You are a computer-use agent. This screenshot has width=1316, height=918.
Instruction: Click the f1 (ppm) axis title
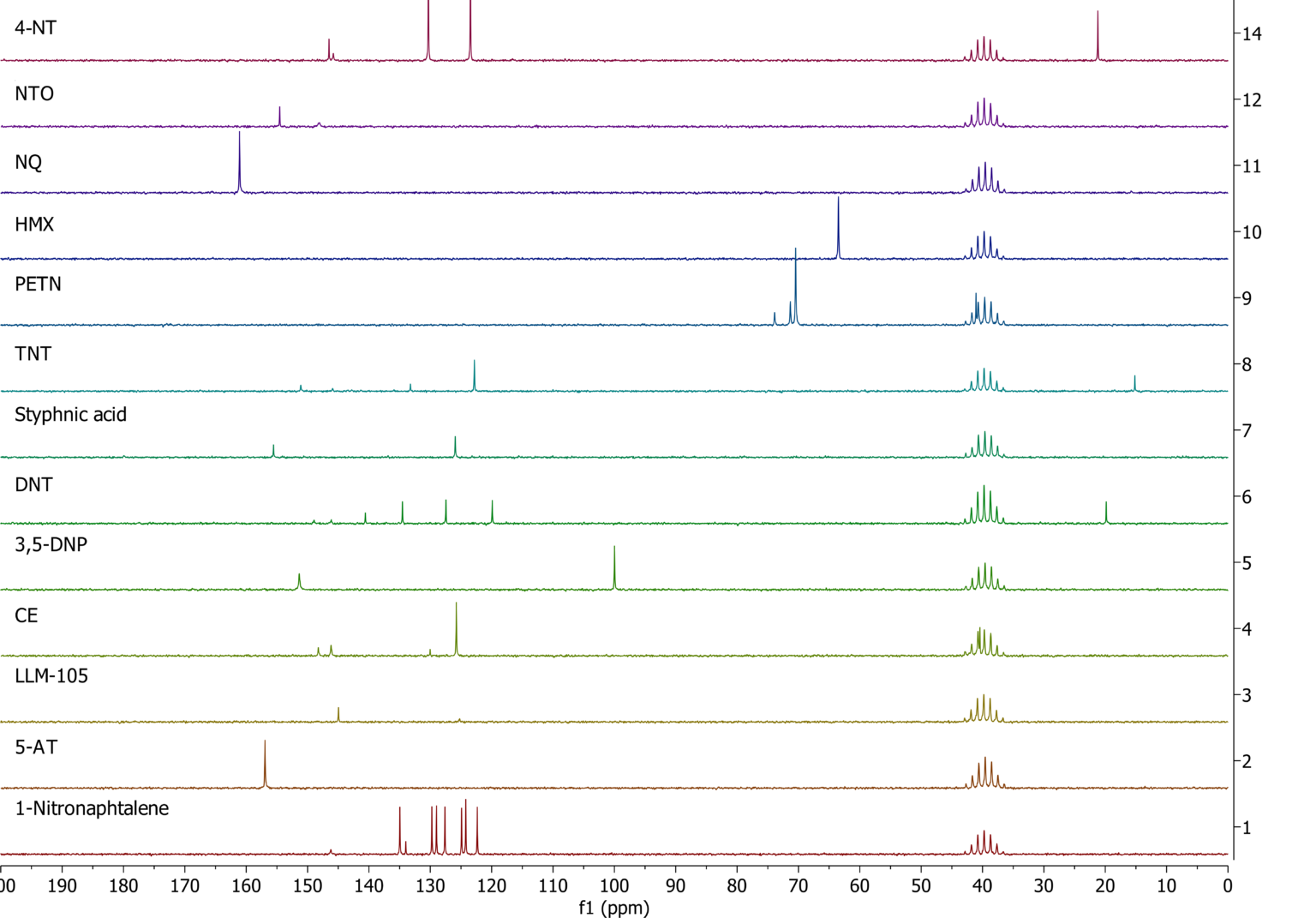pos(614,906)
